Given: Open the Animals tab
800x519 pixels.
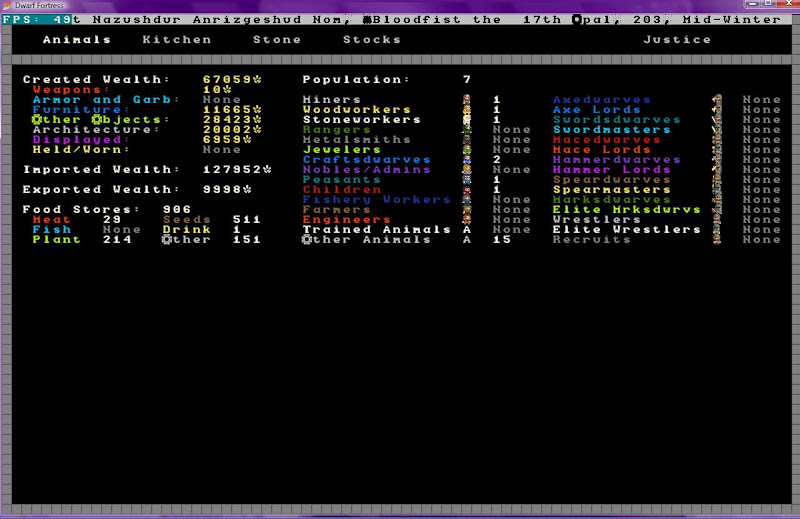Looking at the screenshot, I should [x=77, y=40].
